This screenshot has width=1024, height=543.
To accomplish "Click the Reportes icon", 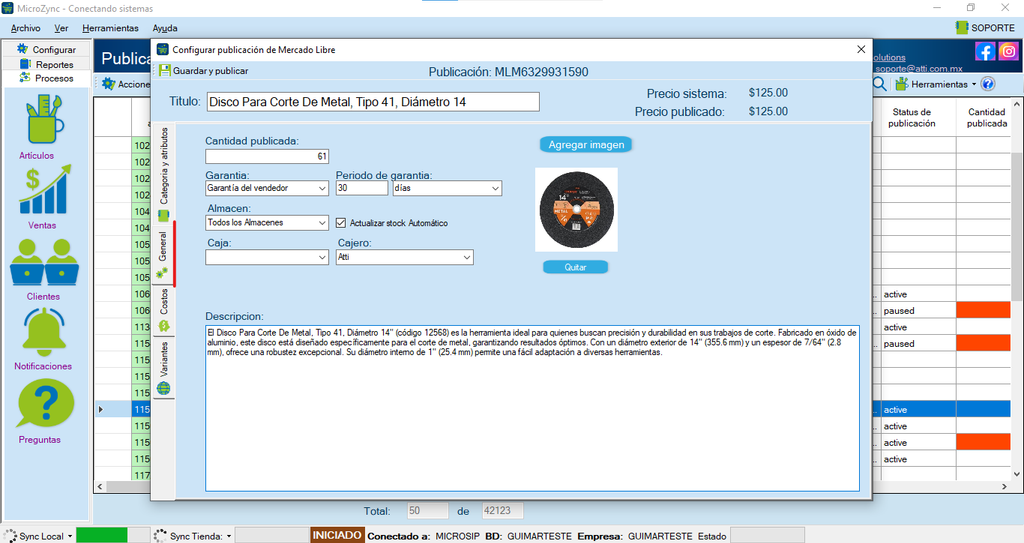I will 25,64.
